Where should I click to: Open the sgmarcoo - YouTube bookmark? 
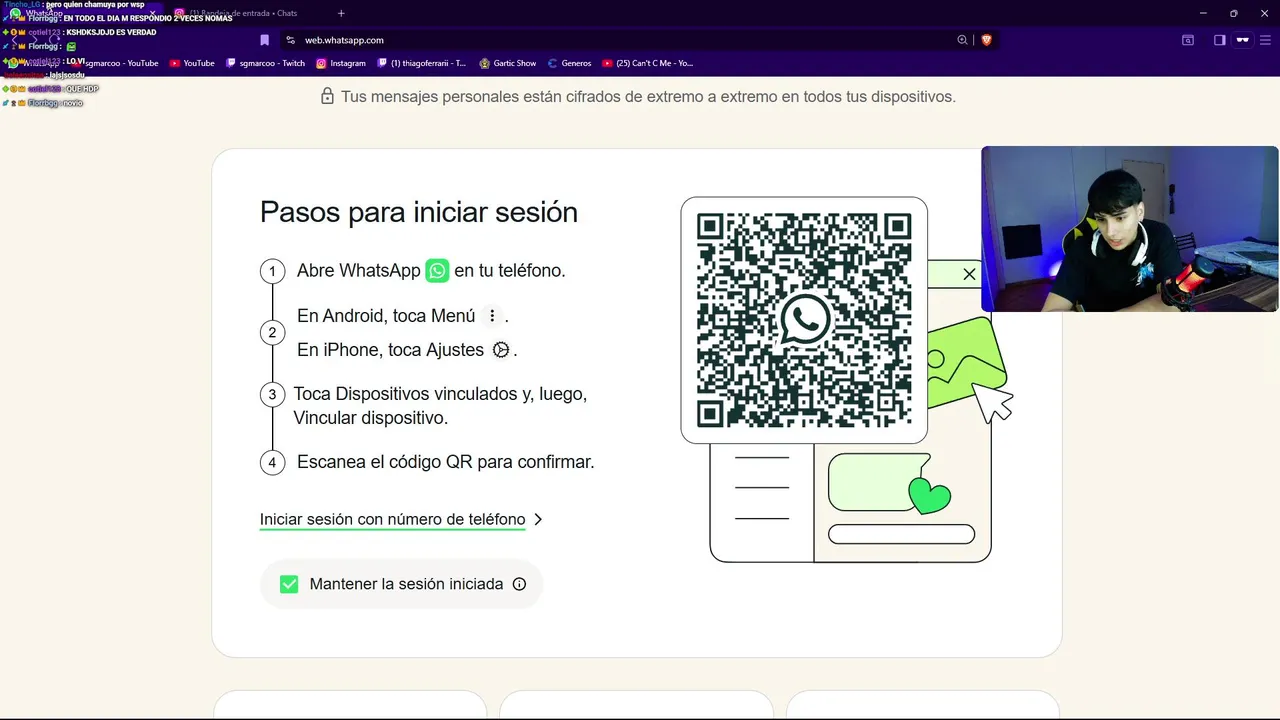[x=113, y=63]
